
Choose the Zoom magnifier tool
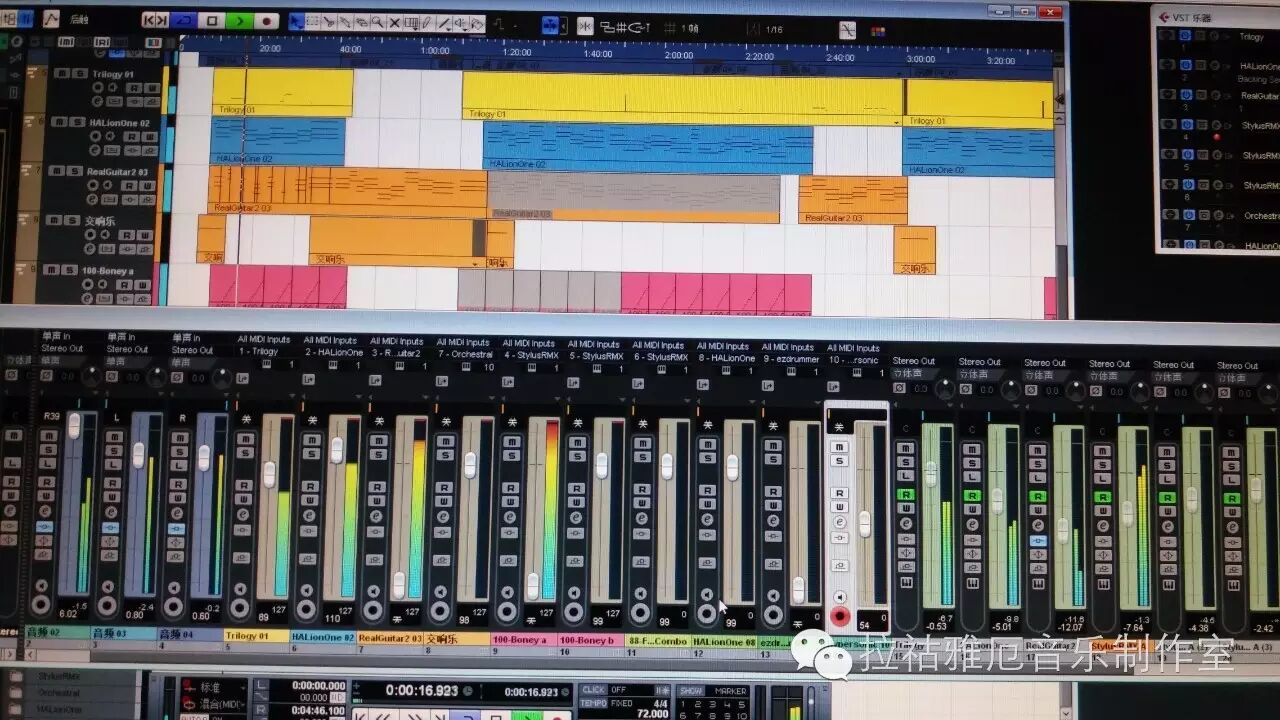[377, 22]
